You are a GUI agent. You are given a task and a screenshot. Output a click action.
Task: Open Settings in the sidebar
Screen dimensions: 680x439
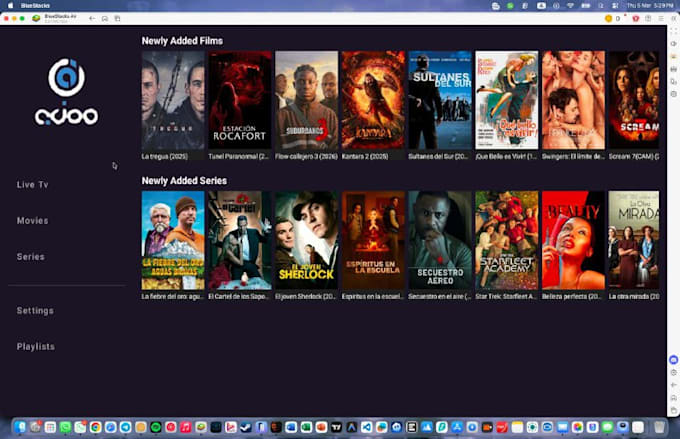35,311
